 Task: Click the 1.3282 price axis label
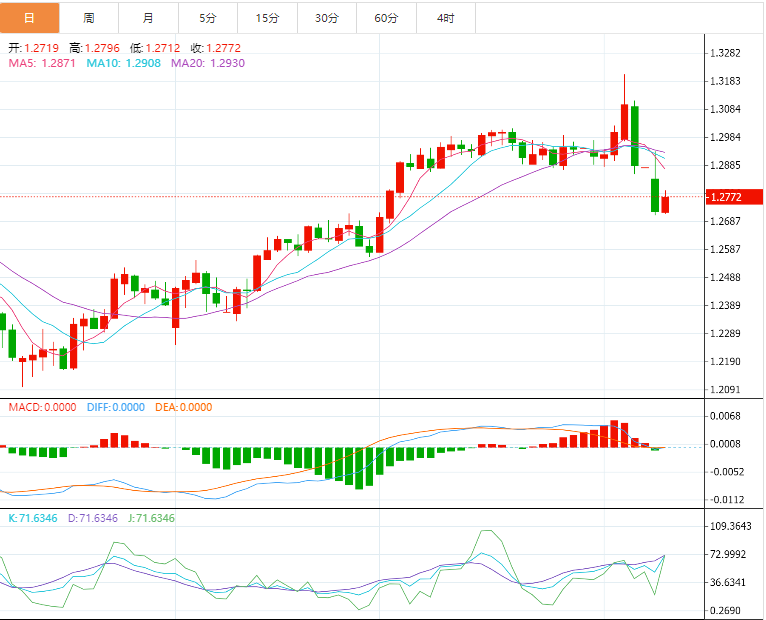[x=725, y=53]
